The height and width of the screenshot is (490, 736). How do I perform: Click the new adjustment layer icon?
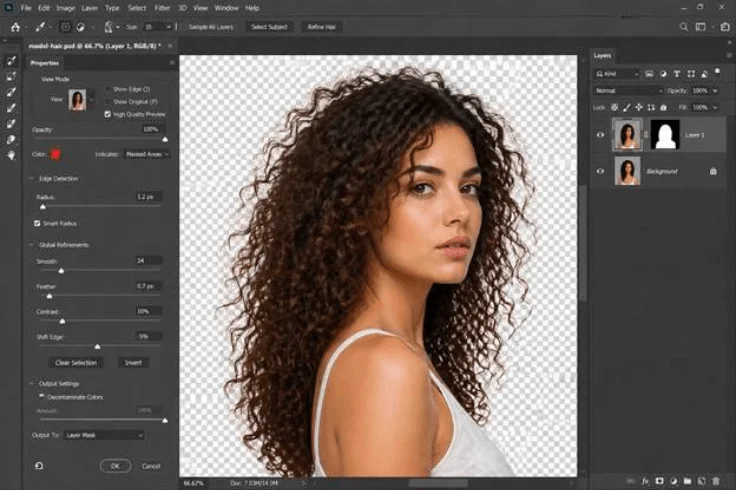674,481
